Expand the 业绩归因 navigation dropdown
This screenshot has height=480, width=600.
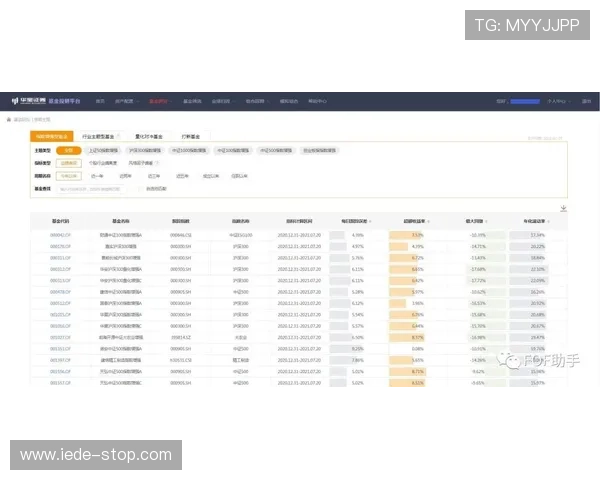[x=223, y=101]
